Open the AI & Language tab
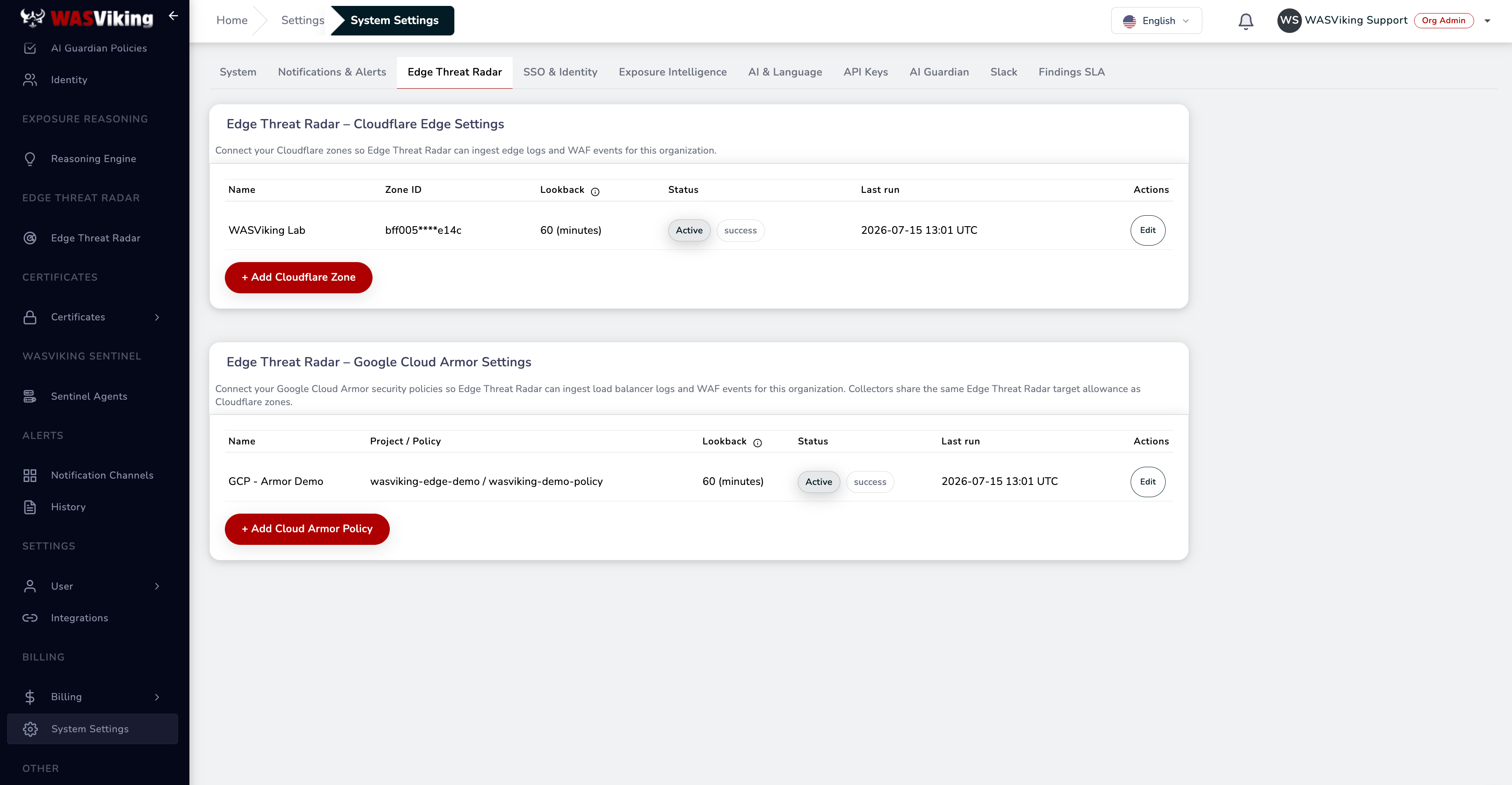Viewport: 1512px width, 785px height. (785, 72)
